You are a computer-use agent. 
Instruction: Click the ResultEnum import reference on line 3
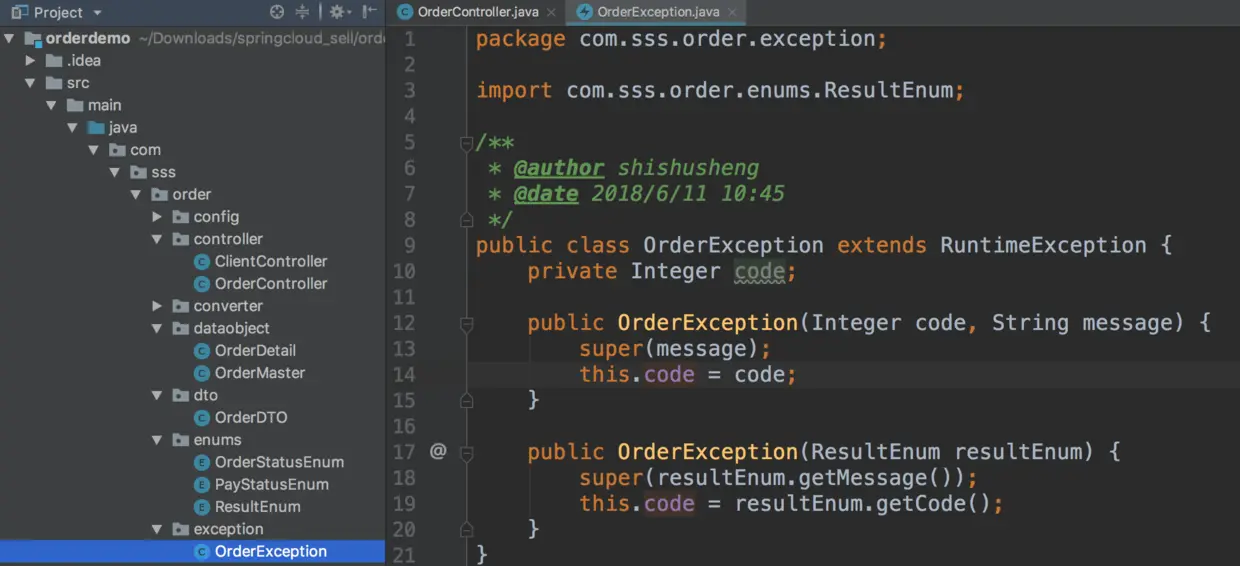point(889,90)
